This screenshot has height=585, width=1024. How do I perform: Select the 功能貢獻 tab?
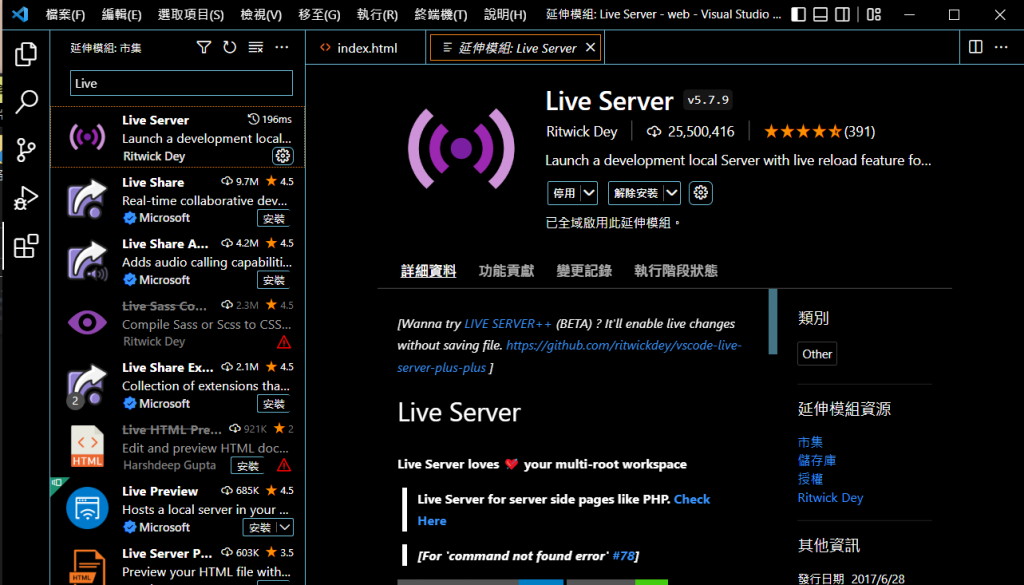506,270
